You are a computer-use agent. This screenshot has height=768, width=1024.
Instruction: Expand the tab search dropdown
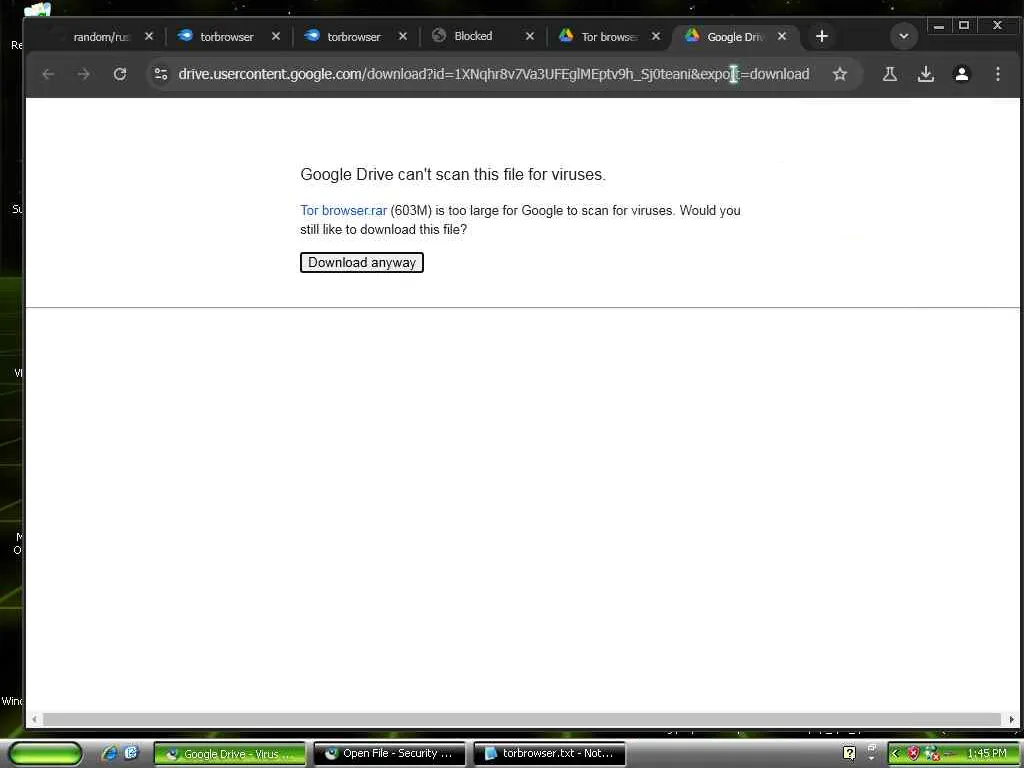click(x=904, y=37)
